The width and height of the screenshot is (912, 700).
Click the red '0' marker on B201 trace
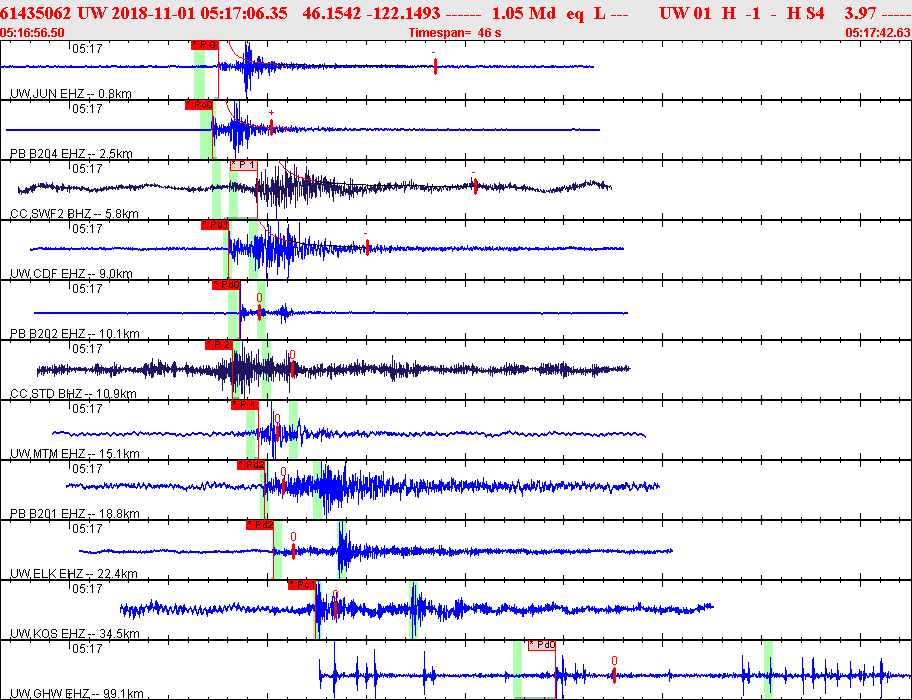pyautogui.click(x=283, y=485)
